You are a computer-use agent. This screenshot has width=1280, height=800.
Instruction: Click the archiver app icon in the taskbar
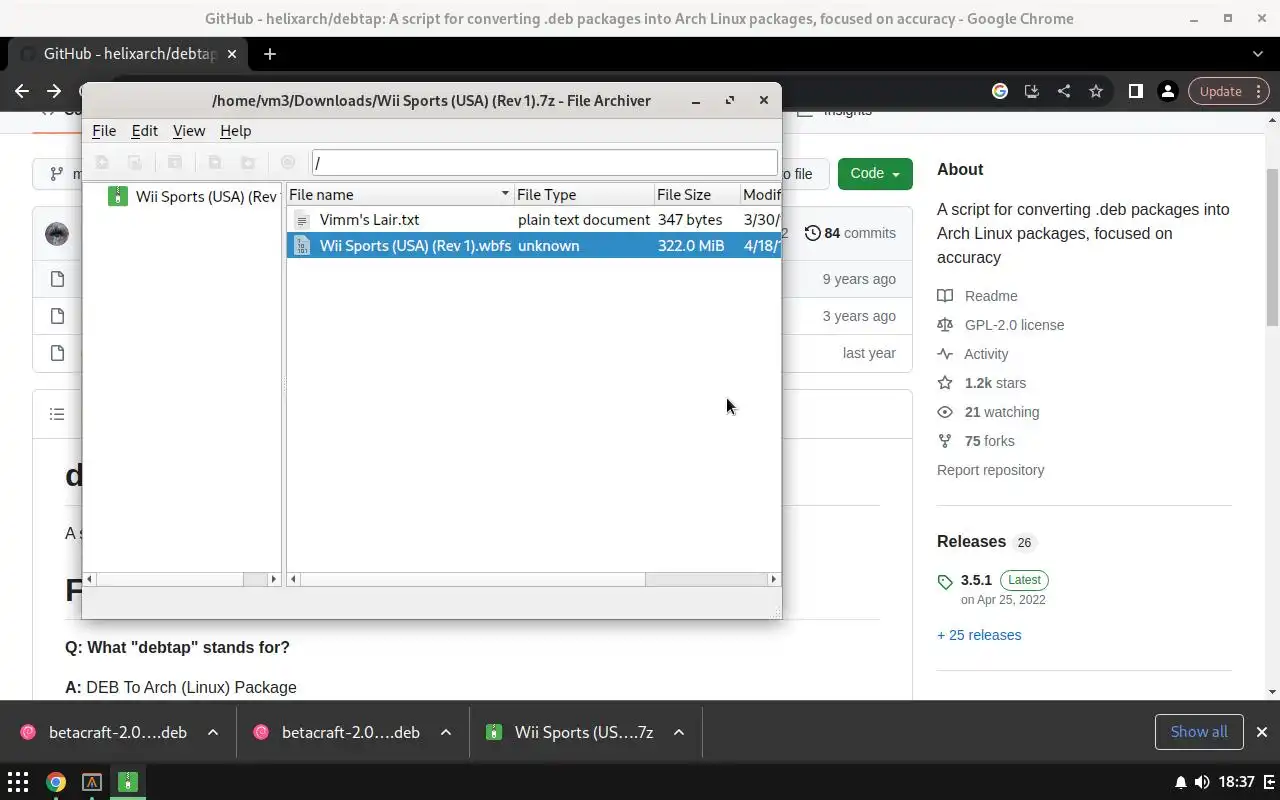[127, 782]
